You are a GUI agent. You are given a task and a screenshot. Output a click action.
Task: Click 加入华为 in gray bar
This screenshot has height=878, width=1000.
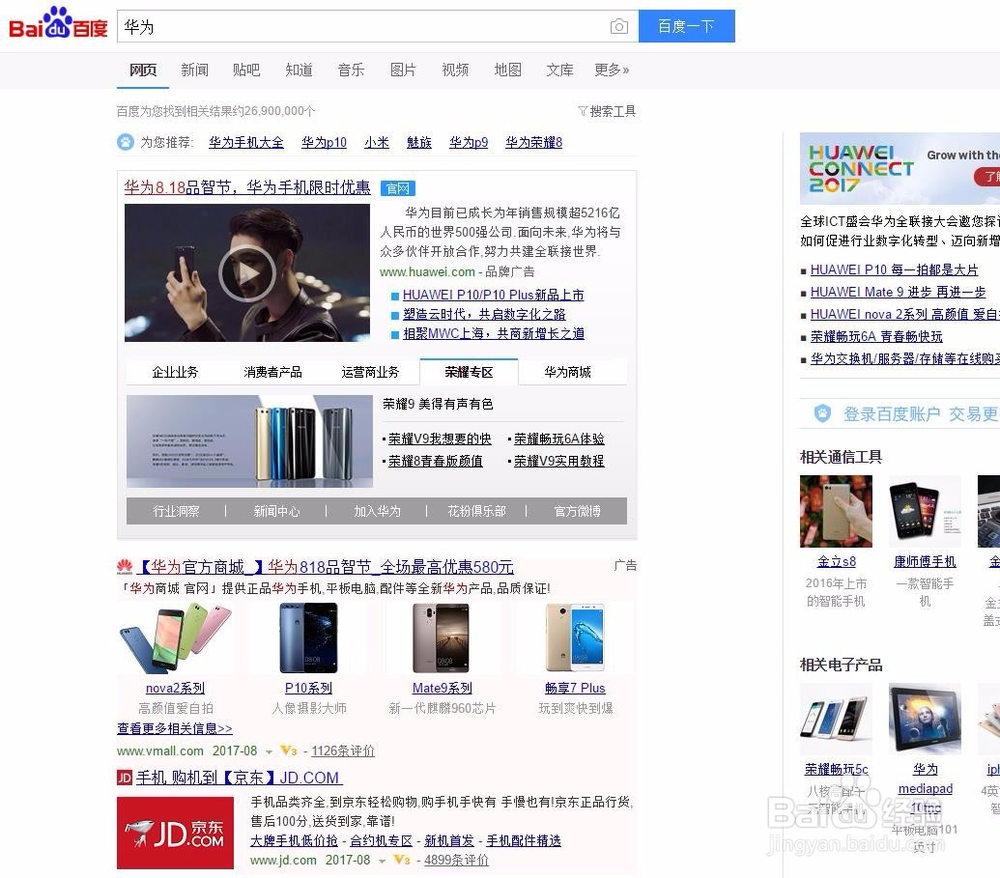[x=377, y=511]
